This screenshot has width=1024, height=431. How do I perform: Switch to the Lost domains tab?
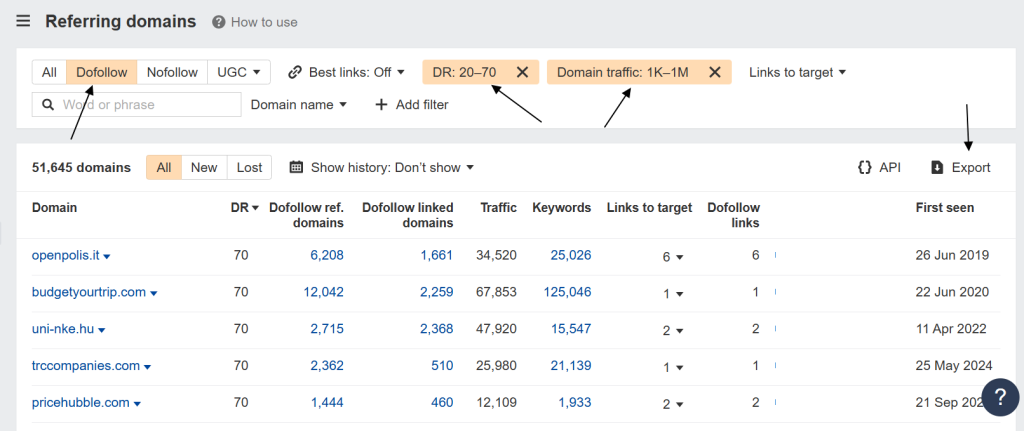pyautogui.click(x=249, y=168)
